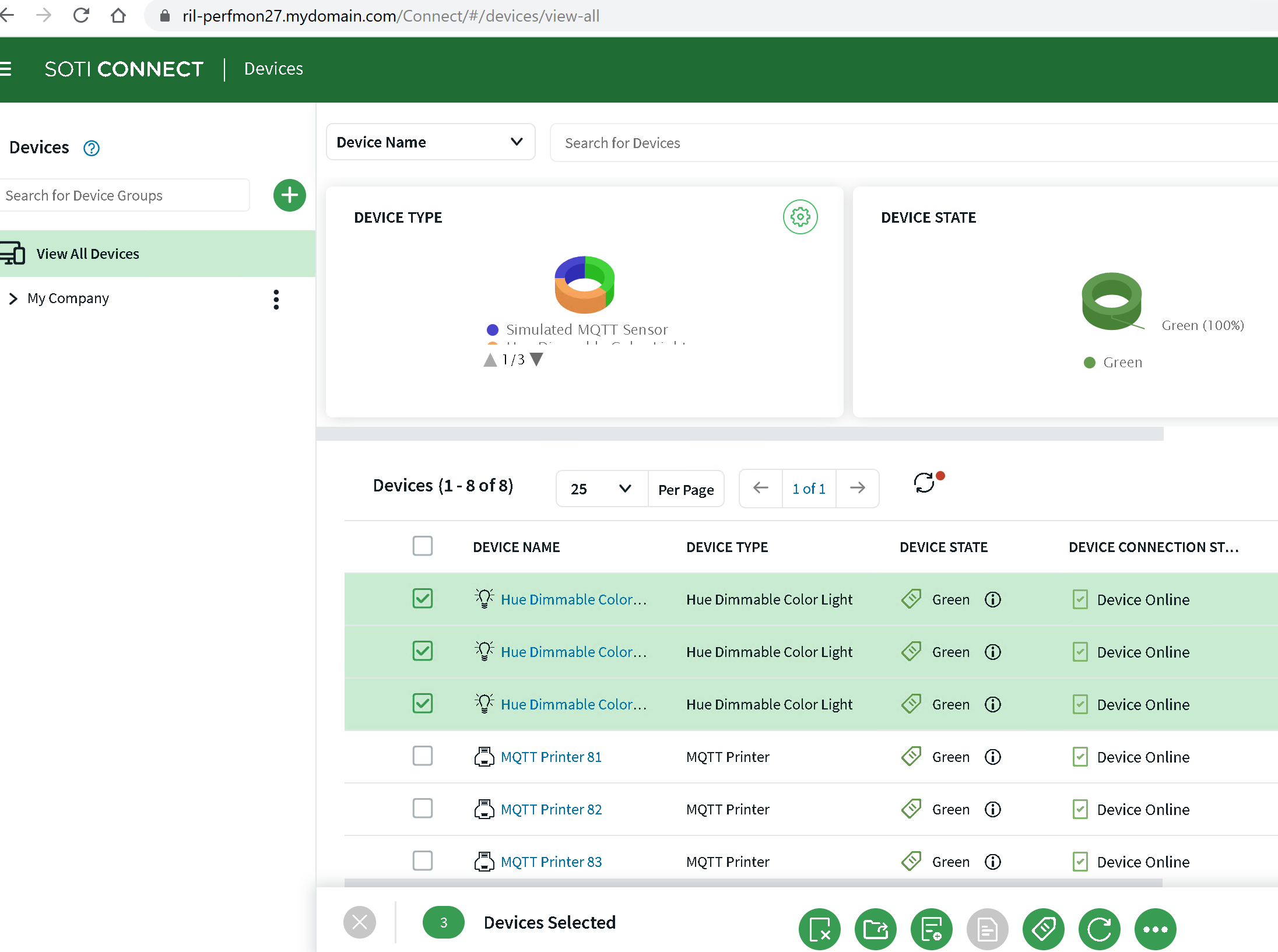This screenshot has width=1278, height=952.
Task: Click the Devices title in the green header
Action: (273, 69)
